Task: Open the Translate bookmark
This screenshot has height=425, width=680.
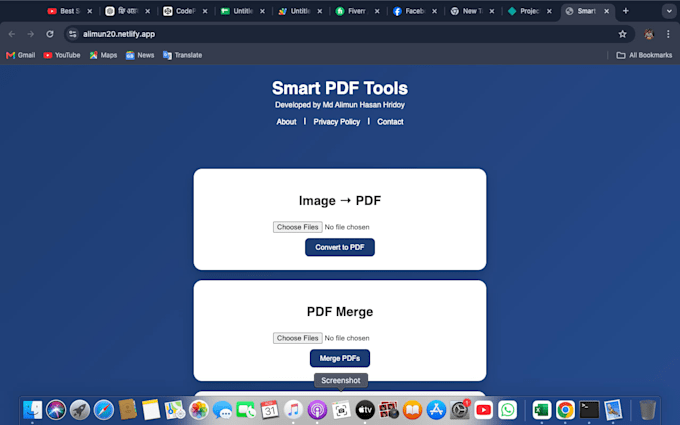Action: click(x=182, y=55)
